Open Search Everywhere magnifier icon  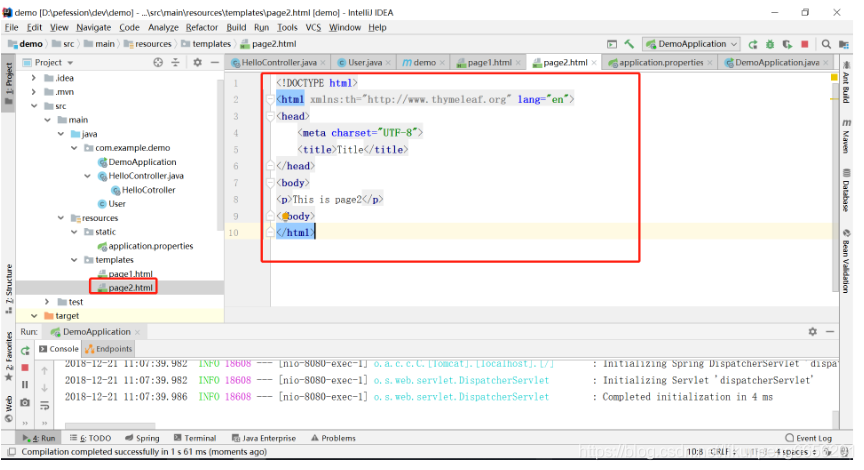pyautogui.click(x=826, y=44)
